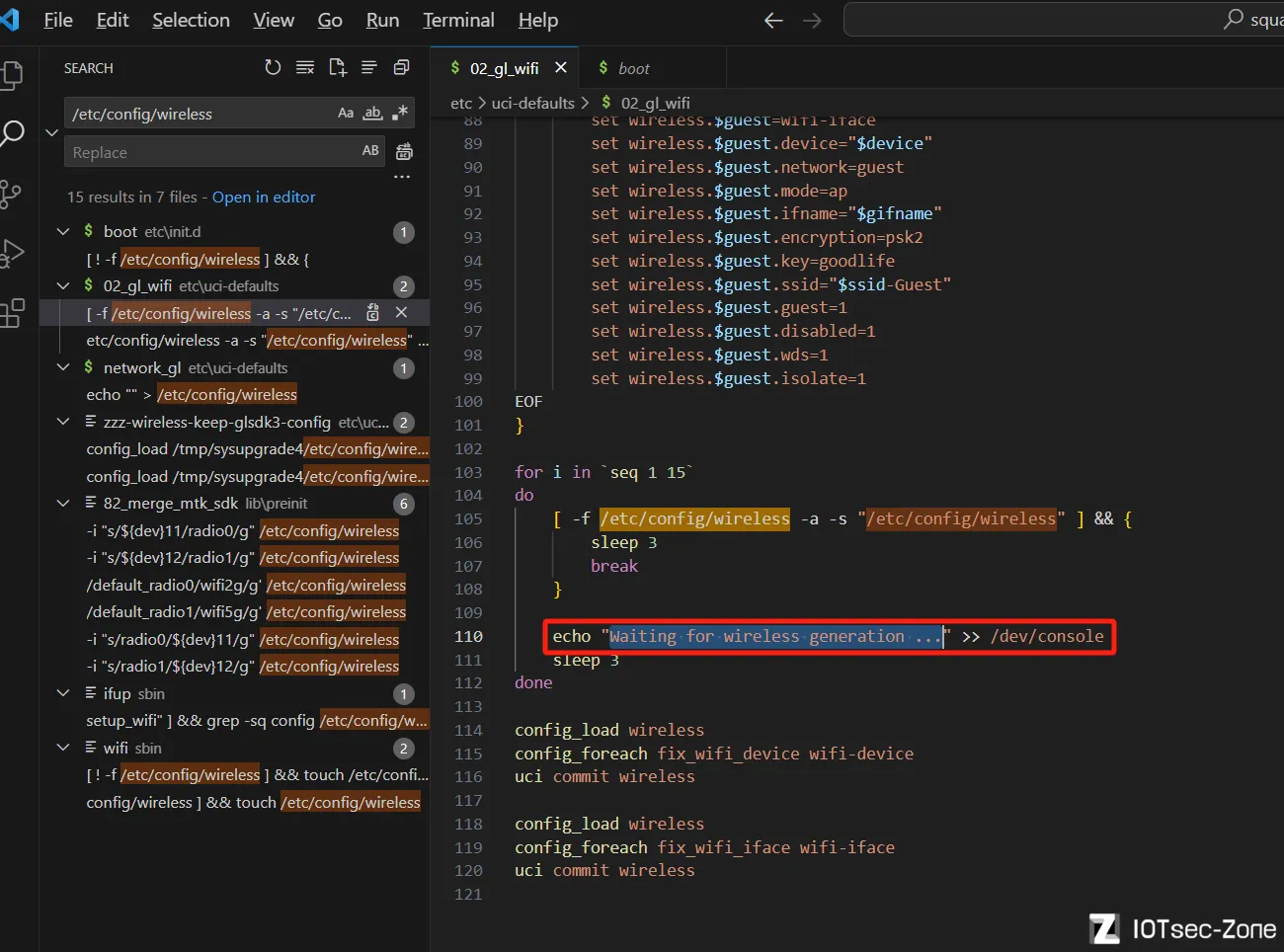Open the View menu
The width and height of the screenshot is (1284, 952).
274,20
